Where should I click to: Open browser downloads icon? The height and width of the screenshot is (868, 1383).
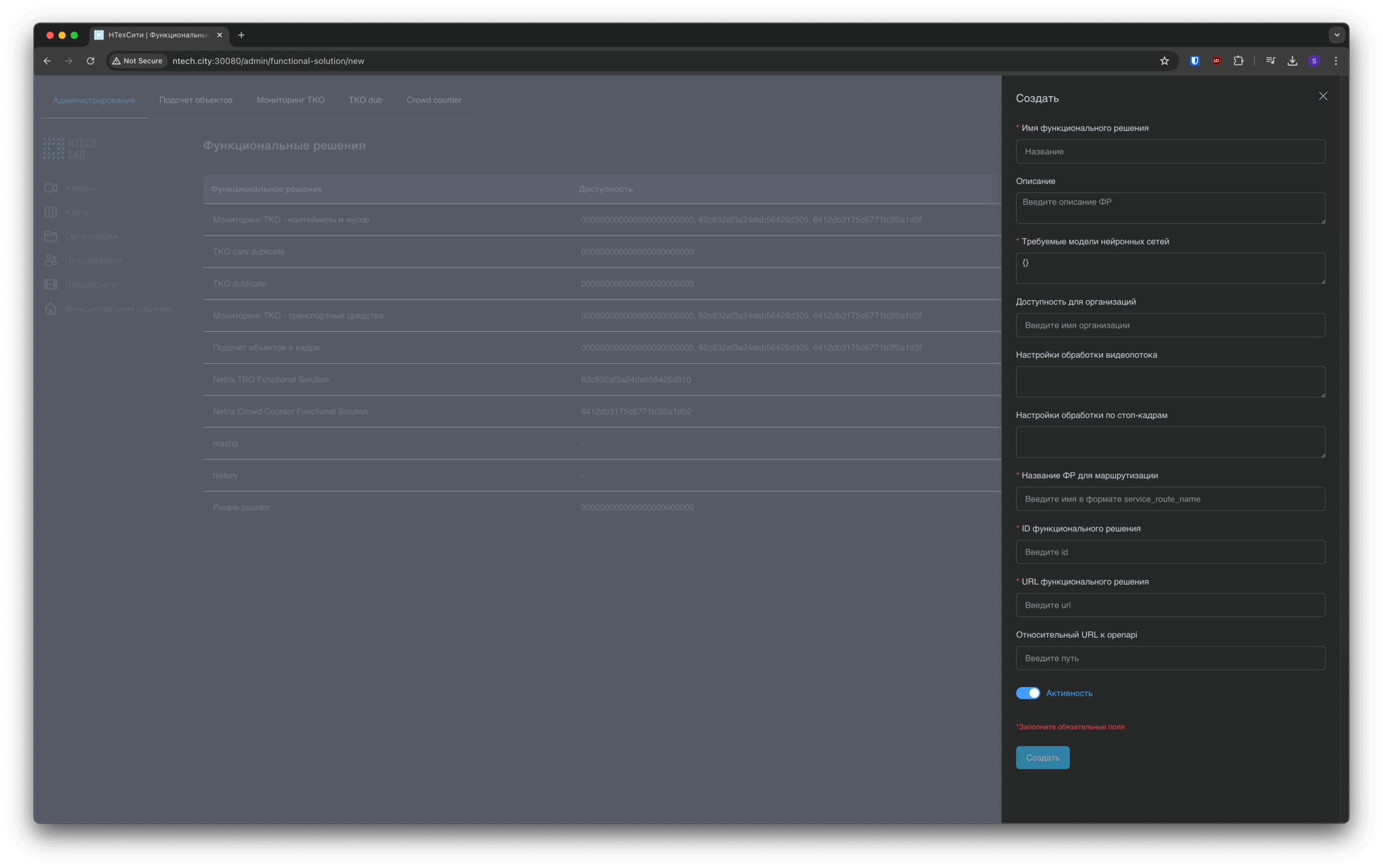click(x=1292, y=61)
